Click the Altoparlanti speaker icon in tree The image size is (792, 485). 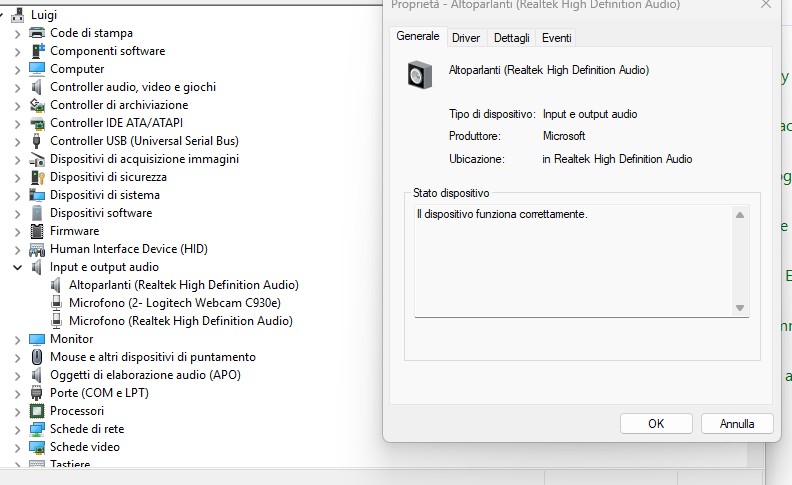(56, 285)
